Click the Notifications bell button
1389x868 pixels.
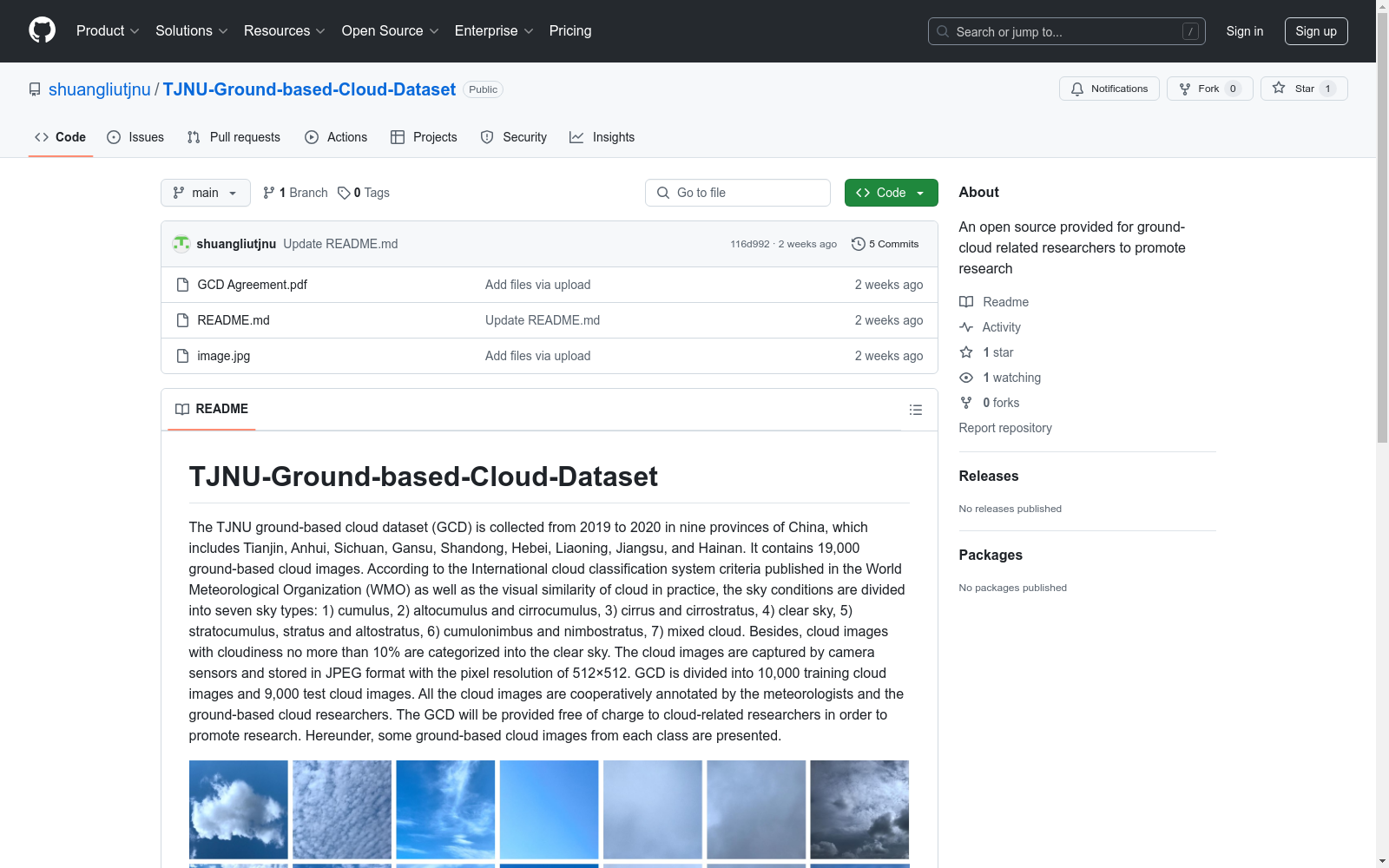point(1109,89)
